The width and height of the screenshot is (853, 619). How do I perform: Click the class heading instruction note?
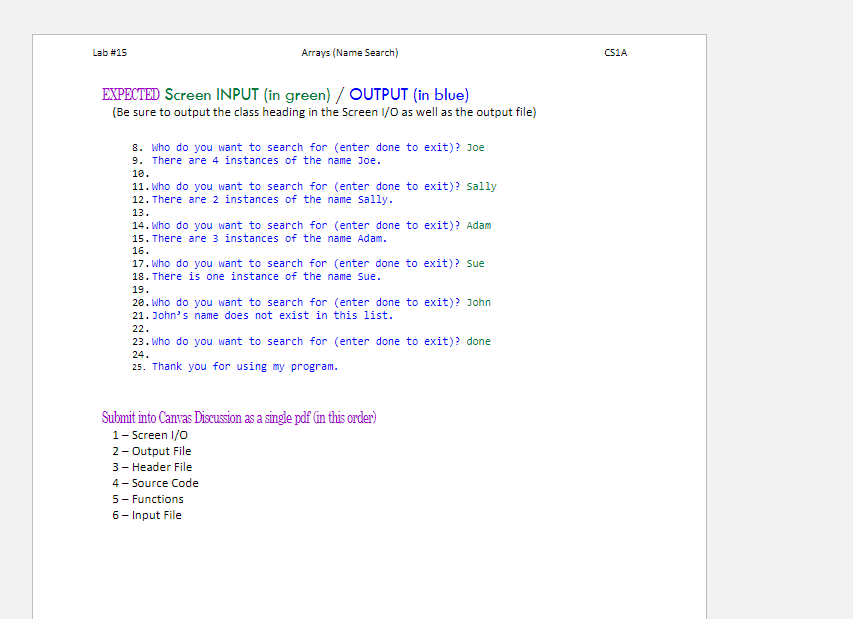(x=324, y=111)
